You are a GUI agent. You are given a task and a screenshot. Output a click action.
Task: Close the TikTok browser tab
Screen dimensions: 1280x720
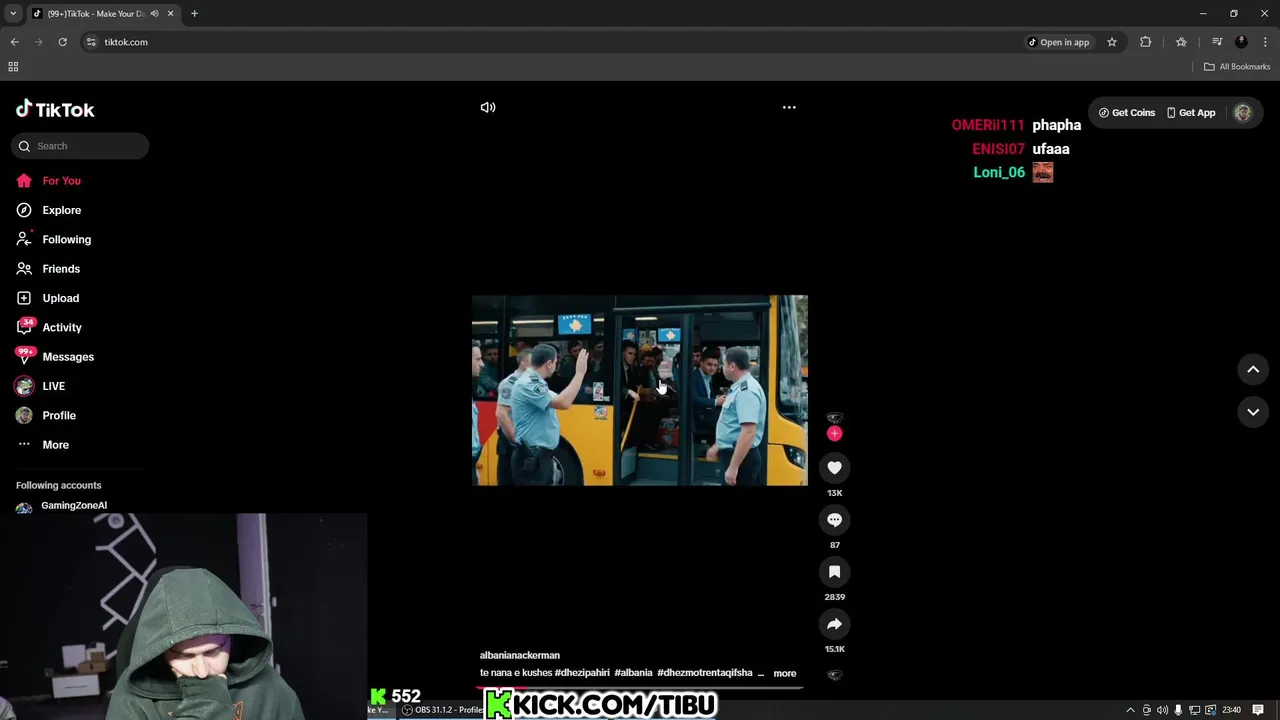pos(170,14)
